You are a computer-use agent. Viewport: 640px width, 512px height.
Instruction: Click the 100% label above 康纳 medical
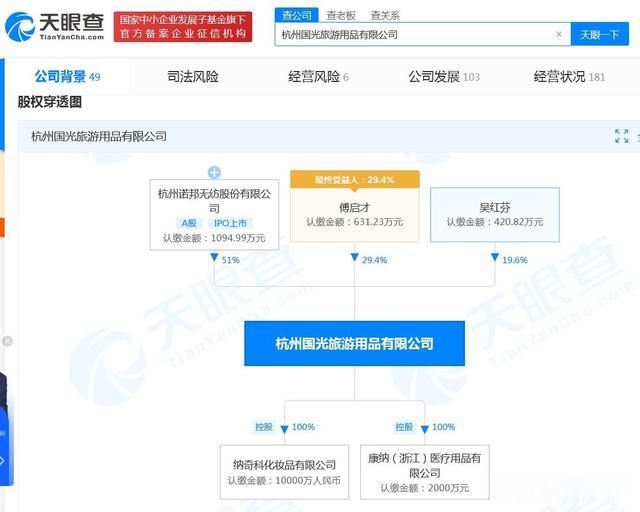[444, 427]
